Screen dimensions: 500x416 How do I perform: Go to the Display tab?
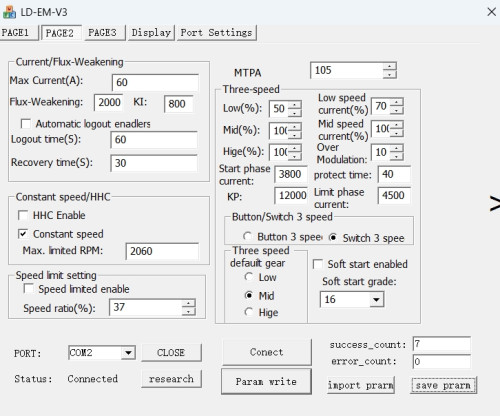click(x=151, y=33)
